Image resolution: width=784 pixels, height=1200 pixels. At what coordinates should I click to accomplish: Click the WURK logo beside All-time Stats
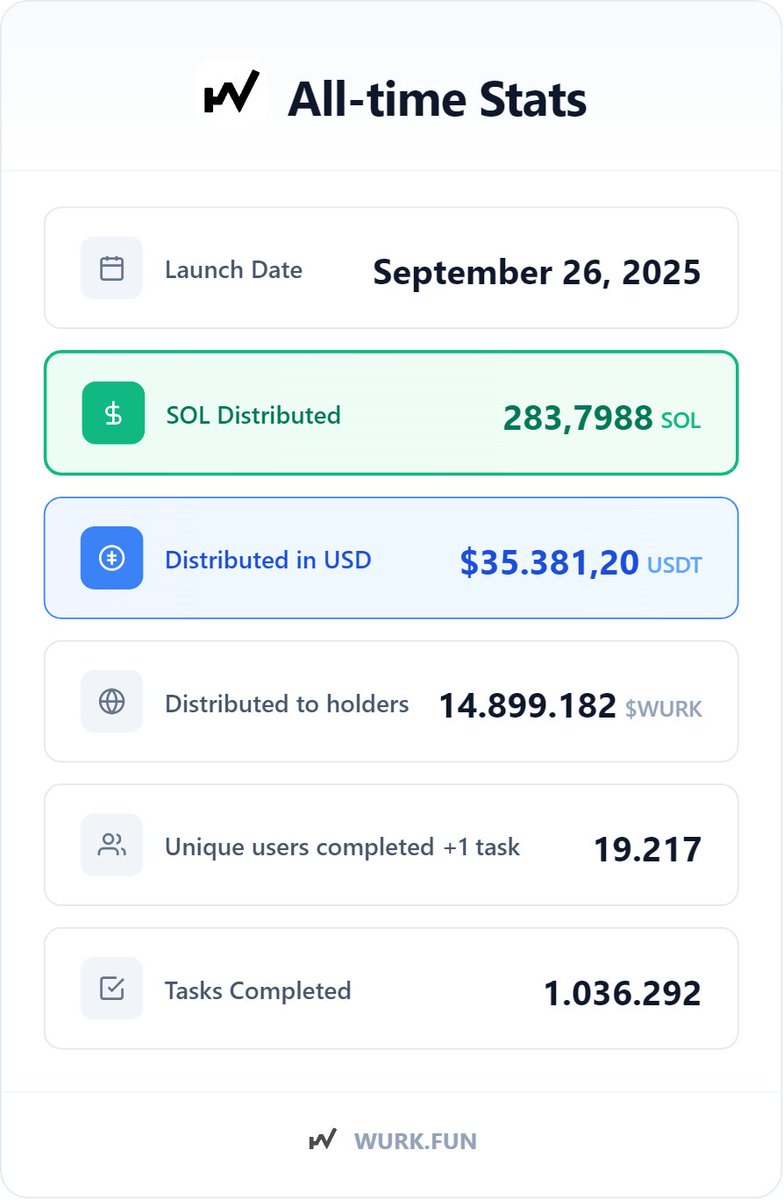click(x=231, y=93)
